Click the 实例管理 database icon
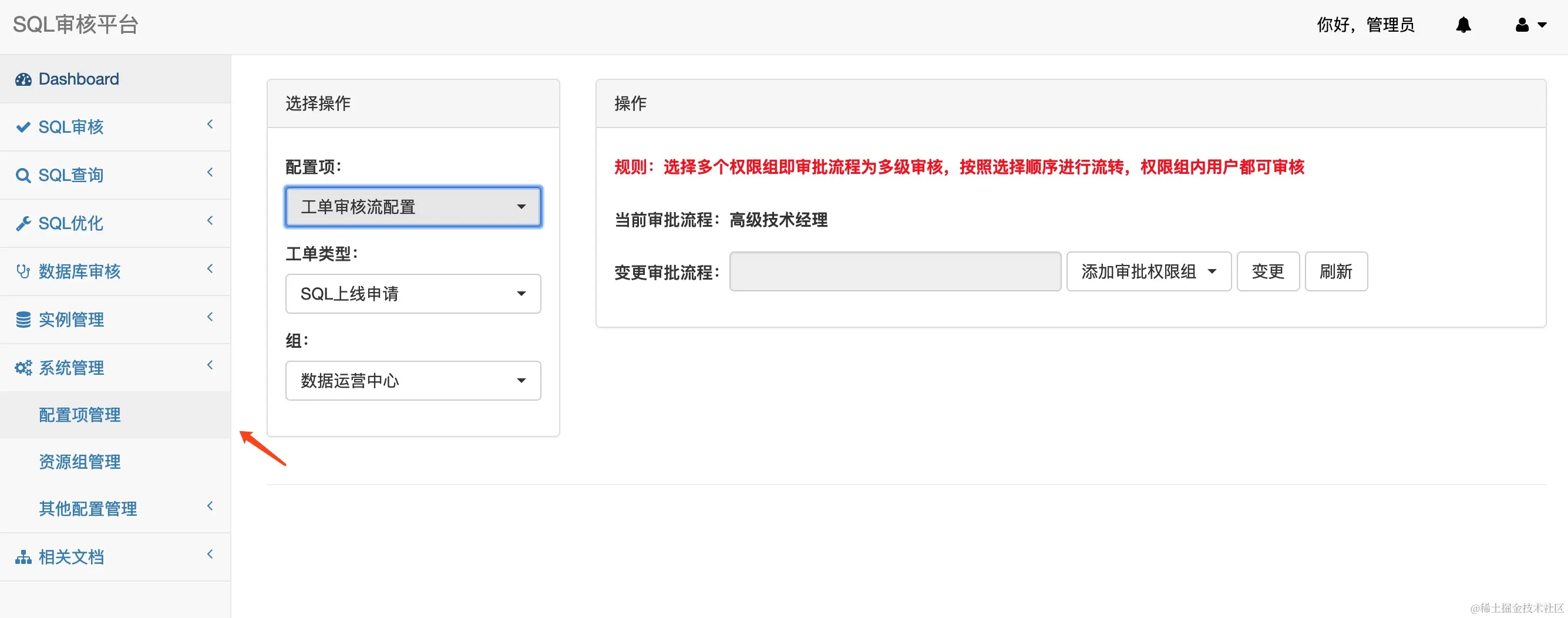 click(23, 319)
